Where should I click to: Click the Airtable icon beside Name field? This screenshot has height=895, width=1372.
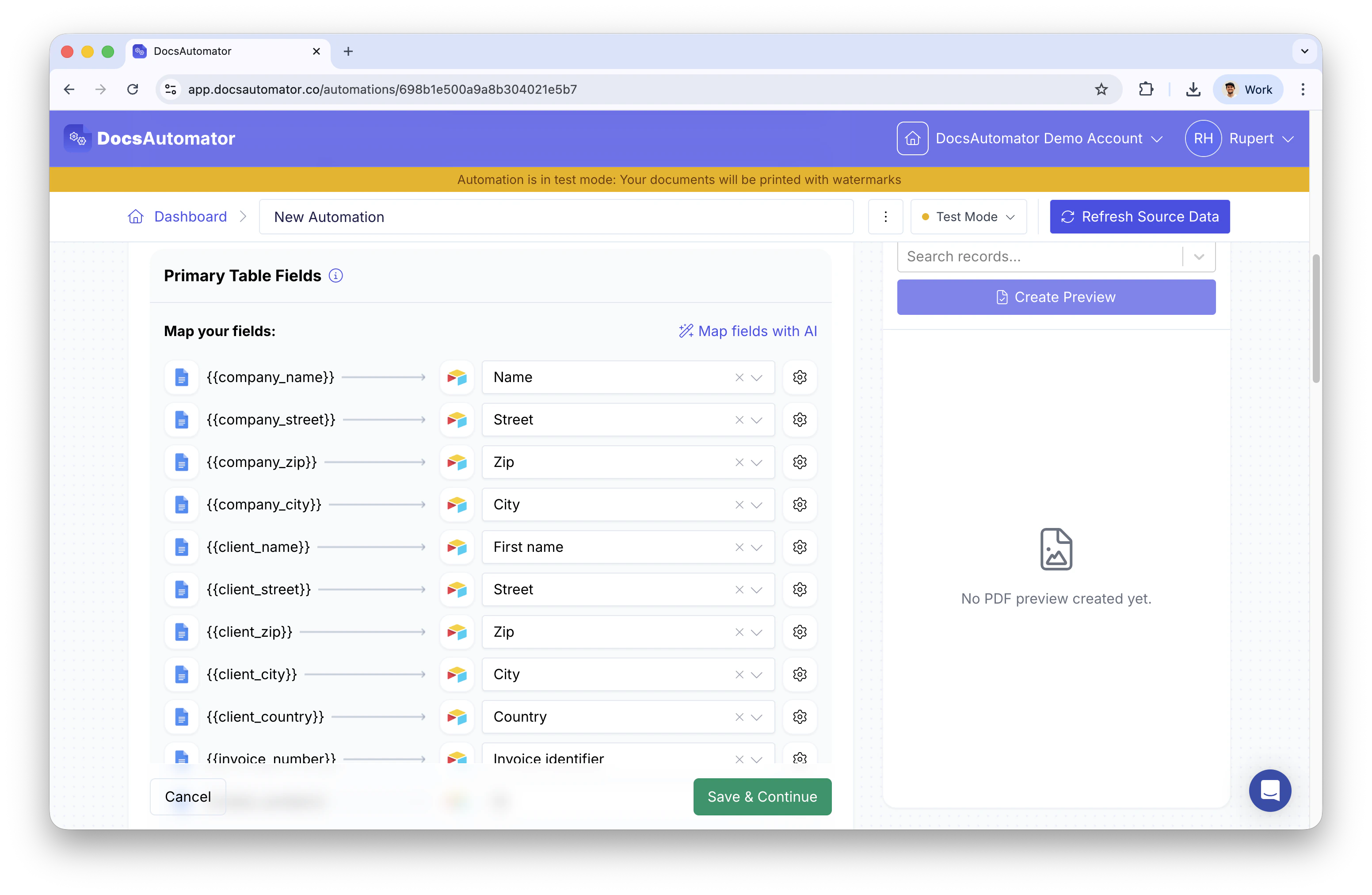point(457,377)
